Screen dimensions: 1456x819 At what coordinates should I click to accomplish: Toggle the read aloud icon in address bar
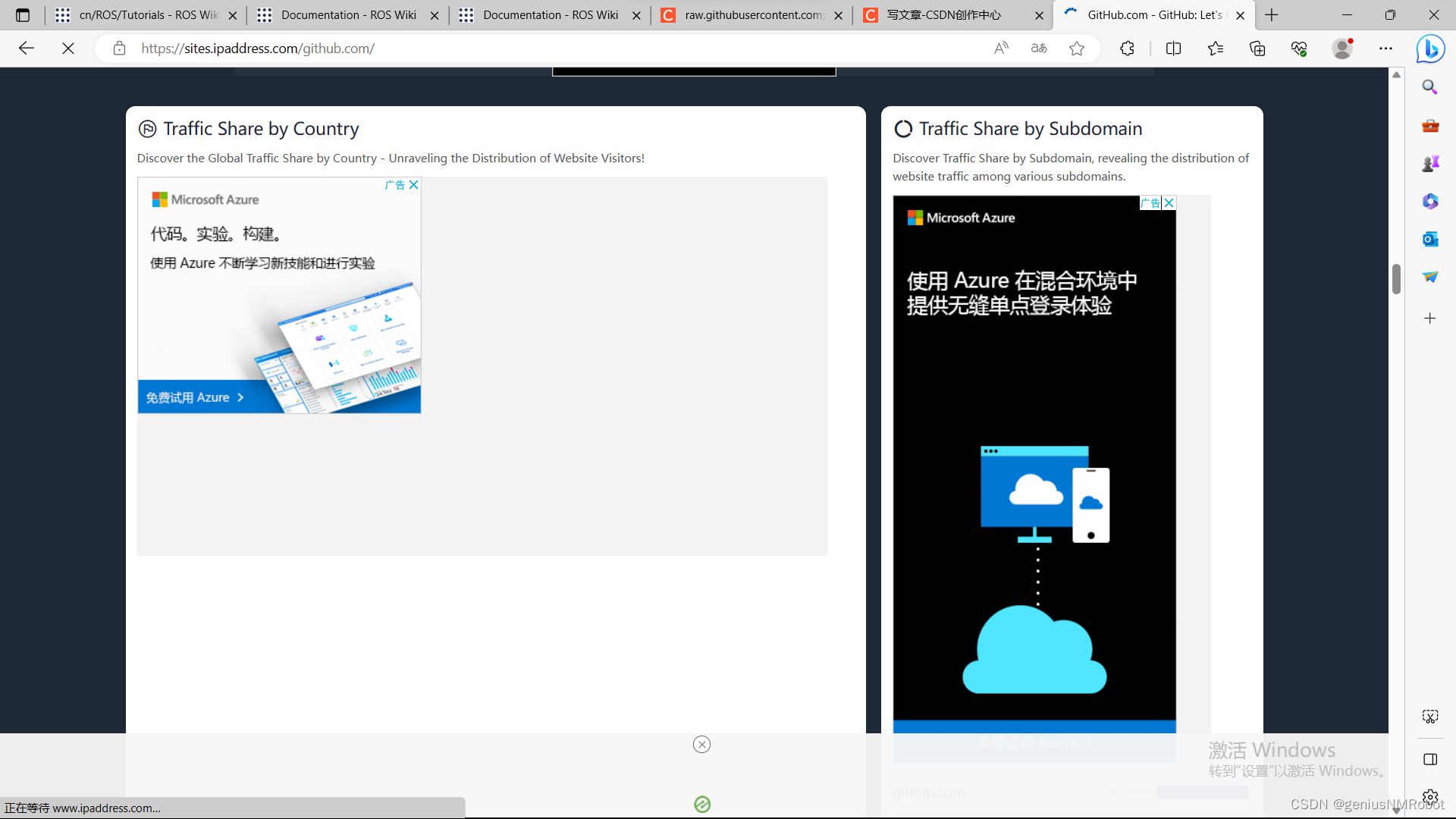(x=1001, y=49)
